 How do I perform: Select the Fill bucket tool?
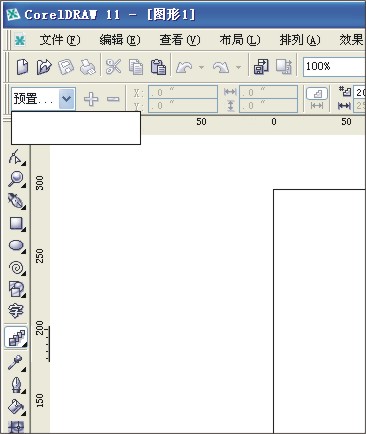pos(16,407)
